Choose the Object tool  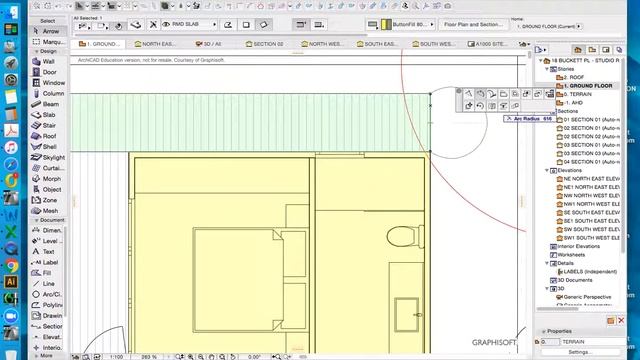point(48,189)
